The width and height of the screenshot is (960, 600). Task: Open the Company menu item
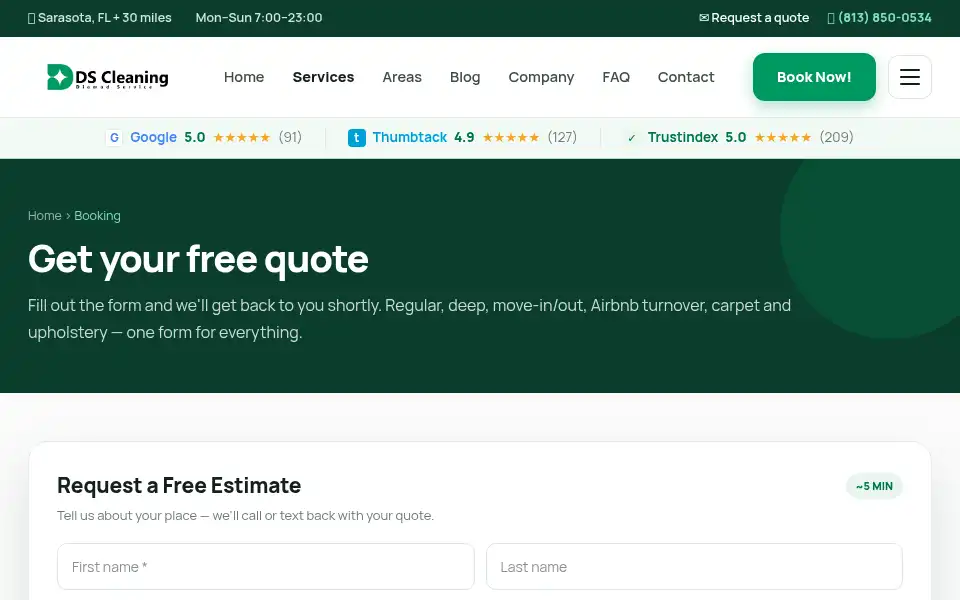coord(541,77)
